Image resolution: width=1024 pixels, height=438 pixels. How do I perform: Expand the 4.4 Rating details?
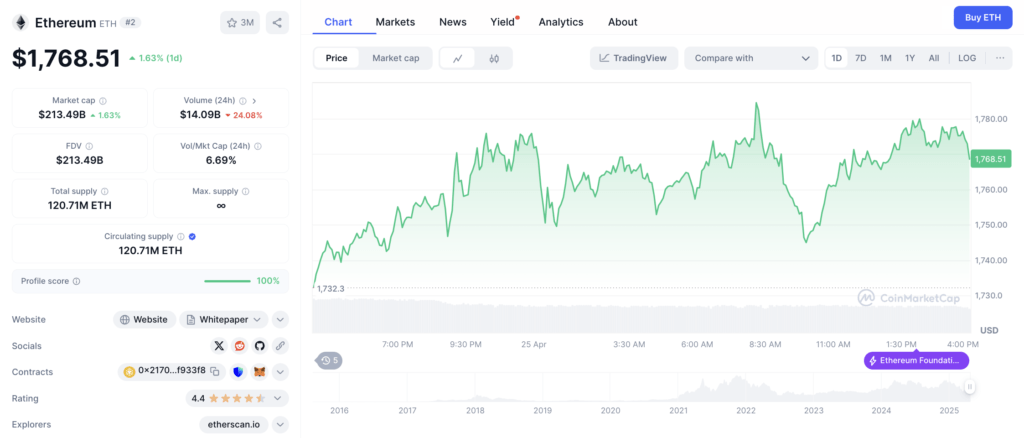click(x=236, y=398)
